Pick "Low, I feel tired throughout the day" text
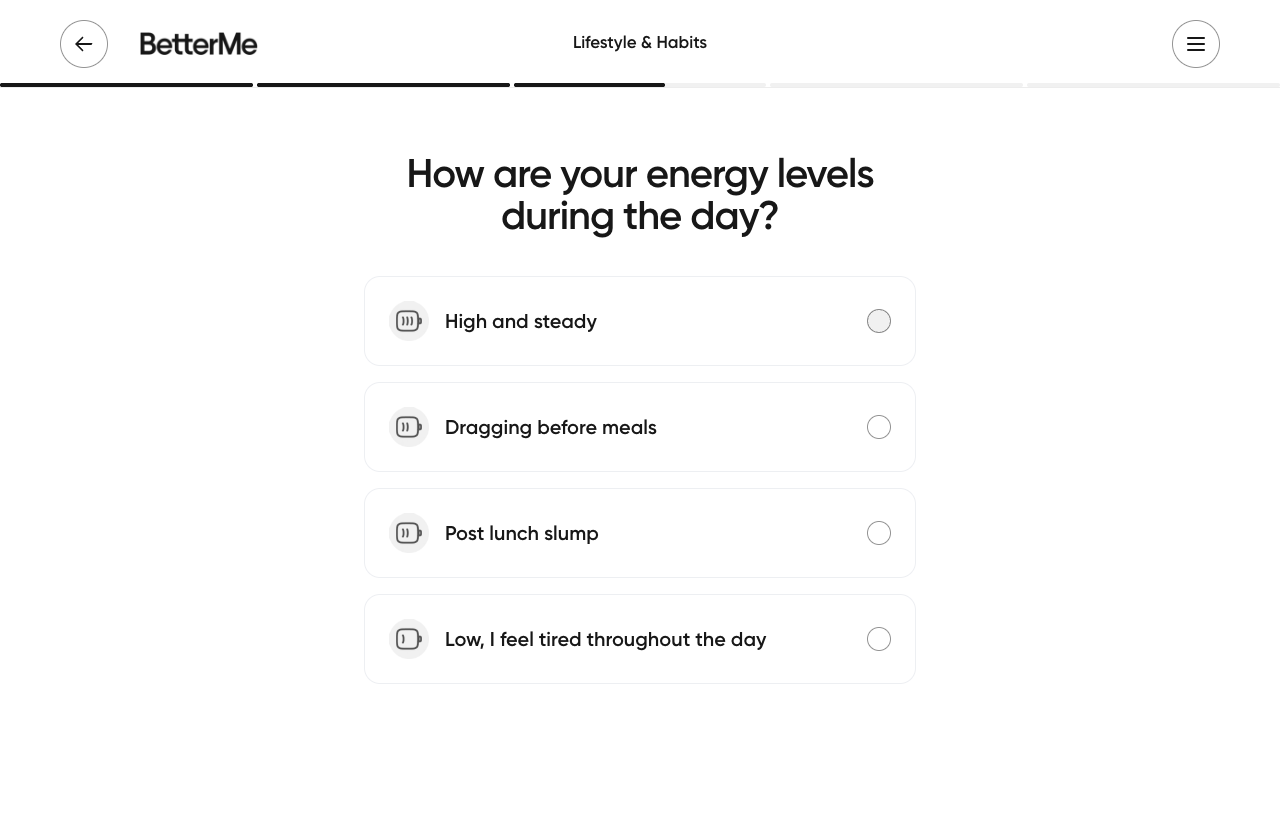1280x813 pixels. (605, 639)
